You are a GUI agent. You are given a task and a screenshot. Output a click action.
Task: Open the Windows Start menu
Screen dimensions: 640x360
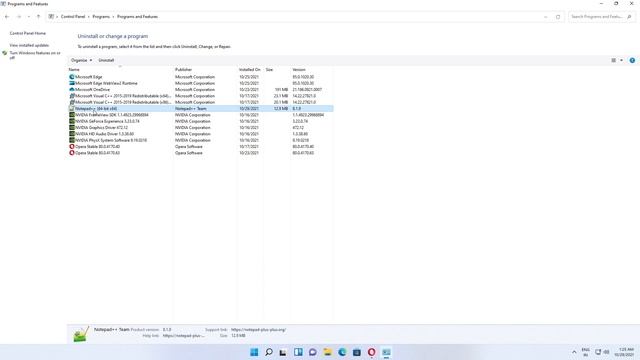(x=254, y=352)
